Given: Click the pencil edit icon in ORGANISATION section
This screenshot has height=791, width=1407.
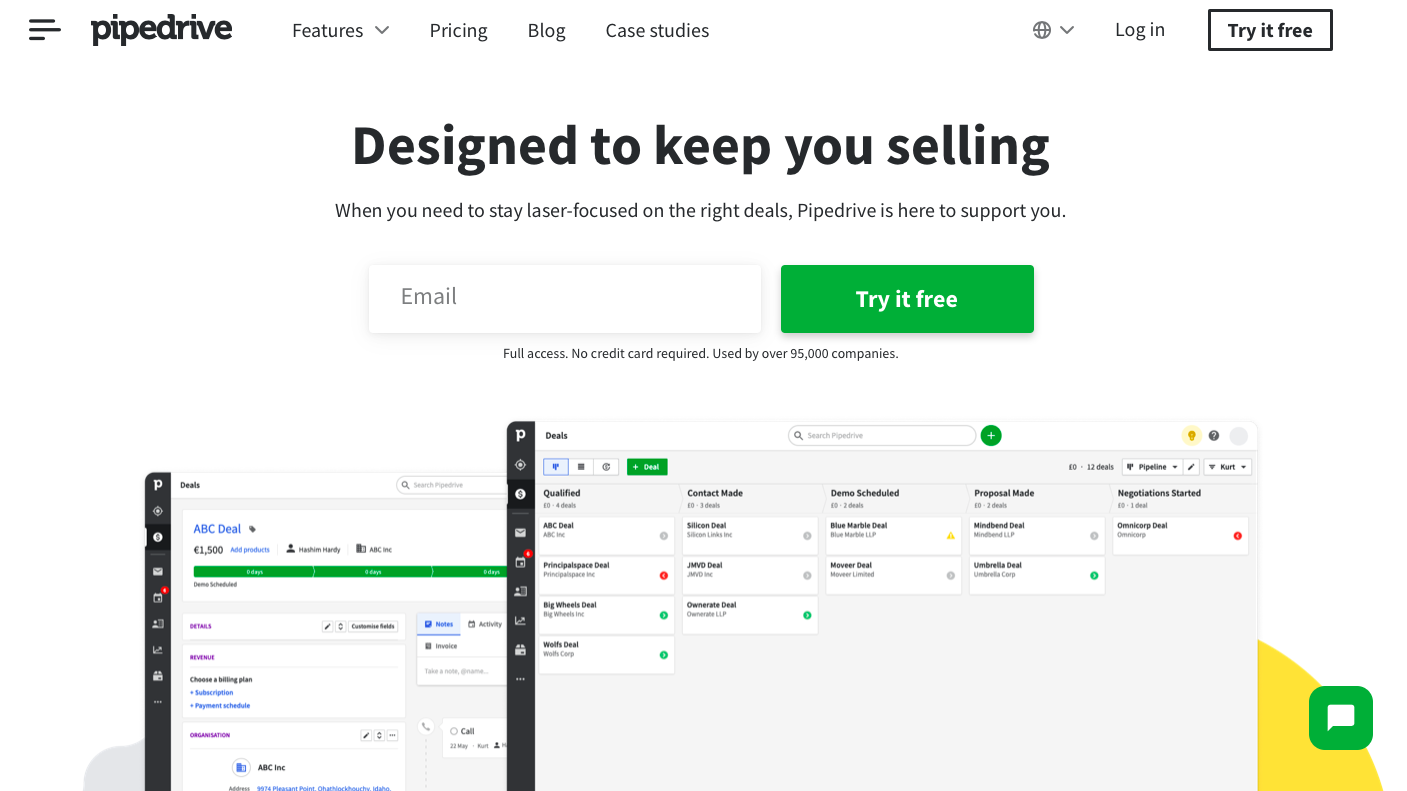Looking at the screenshot, I should pyautogui.click(x=366, y=735).
